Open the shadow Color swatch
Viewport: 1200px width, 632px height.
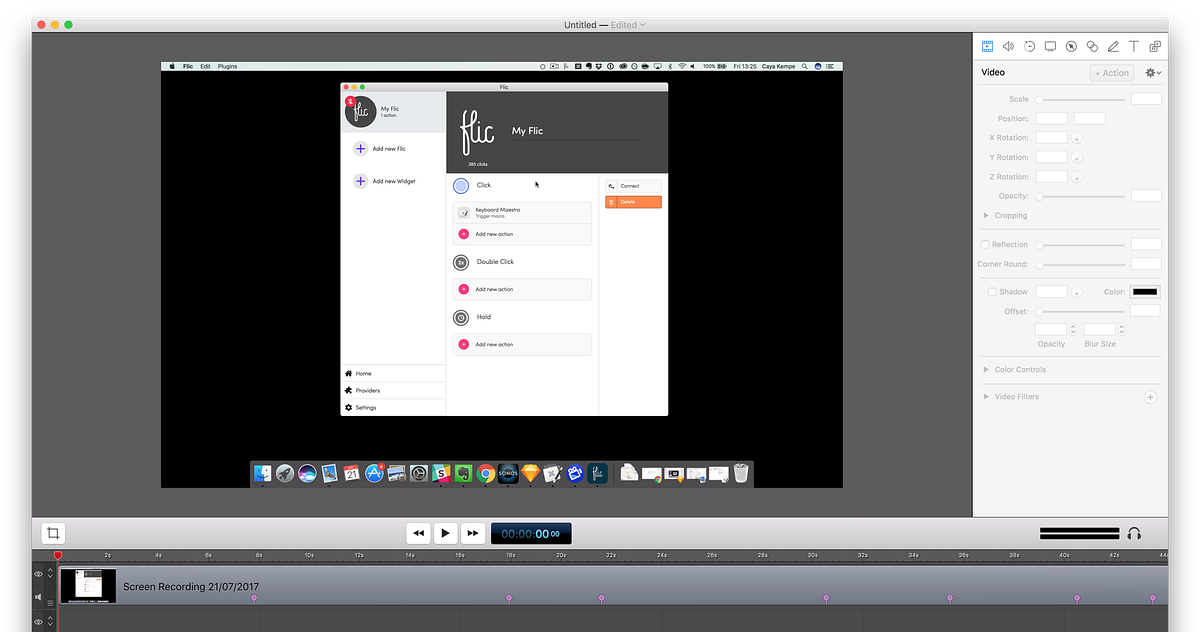click(1144, 291)
